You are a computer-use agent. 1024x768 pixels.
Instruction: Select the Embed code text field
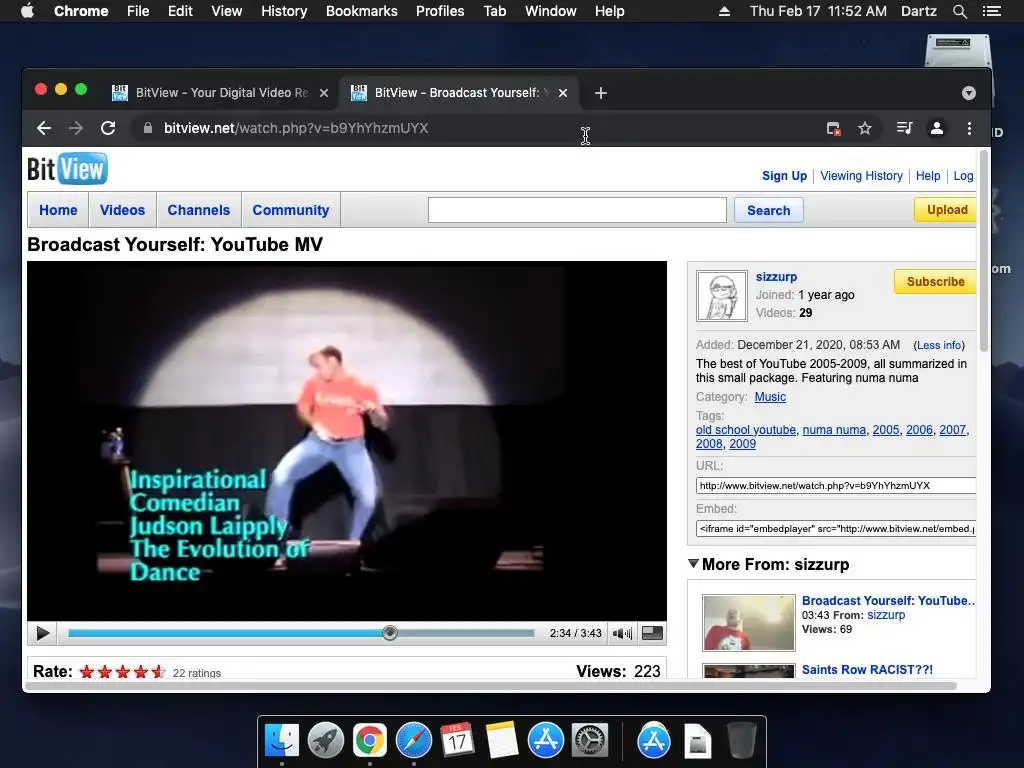(x=836, y=528)
